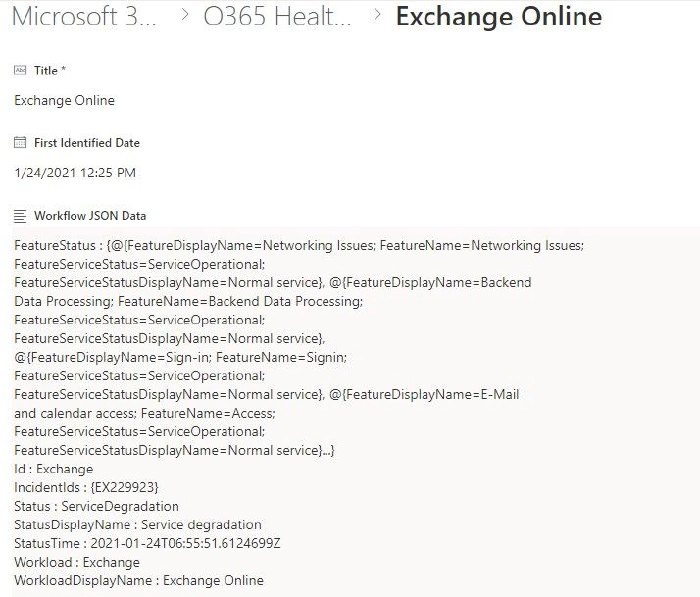
Task: Click the multiline text icon beside Workflow JSON Data
Action: [20, 215]
